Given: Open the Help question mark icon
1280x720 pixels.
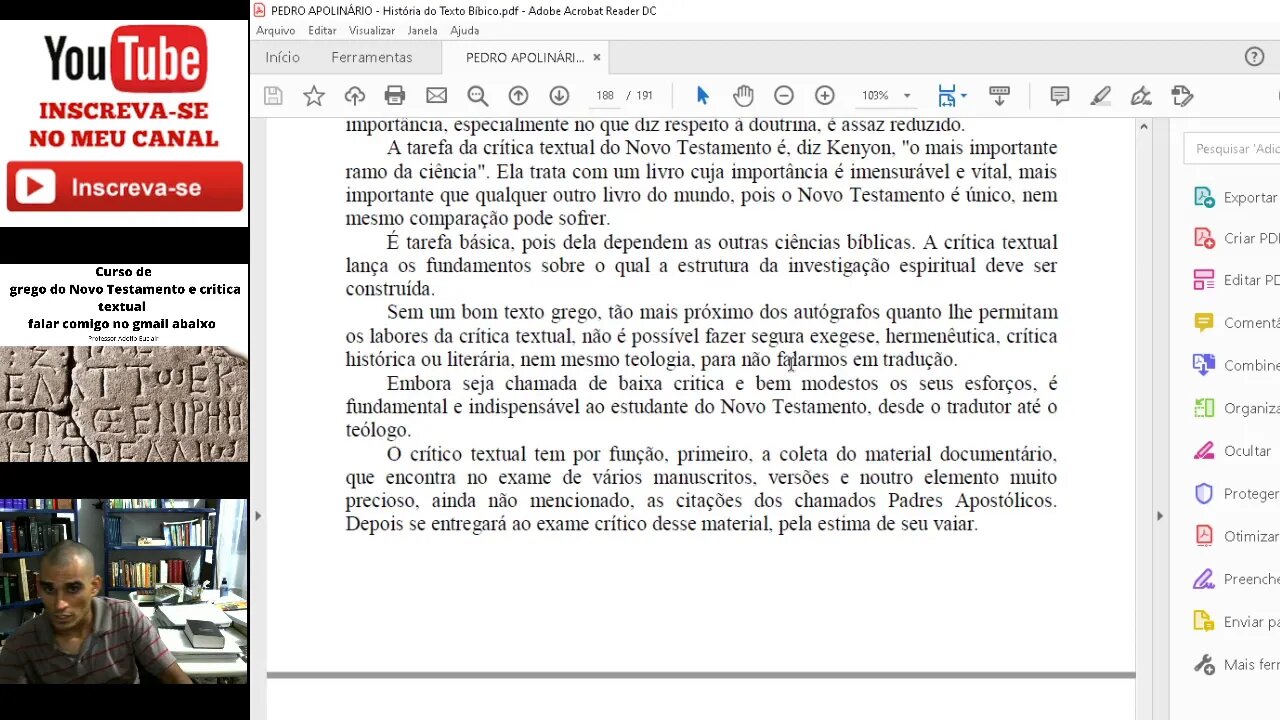Looking at the screenshot, I should [1254, 57].
